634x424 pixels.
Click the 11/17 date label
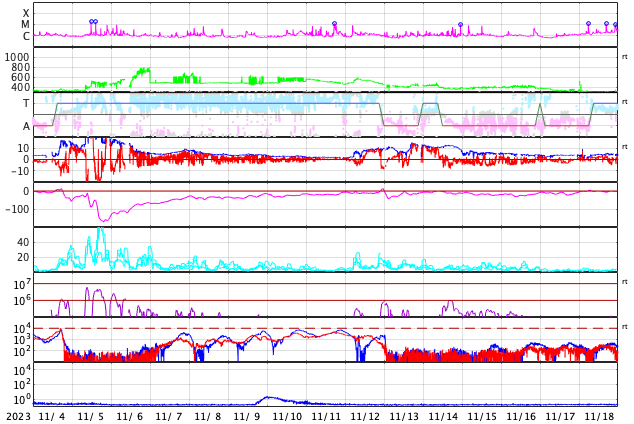coord(560,416)
